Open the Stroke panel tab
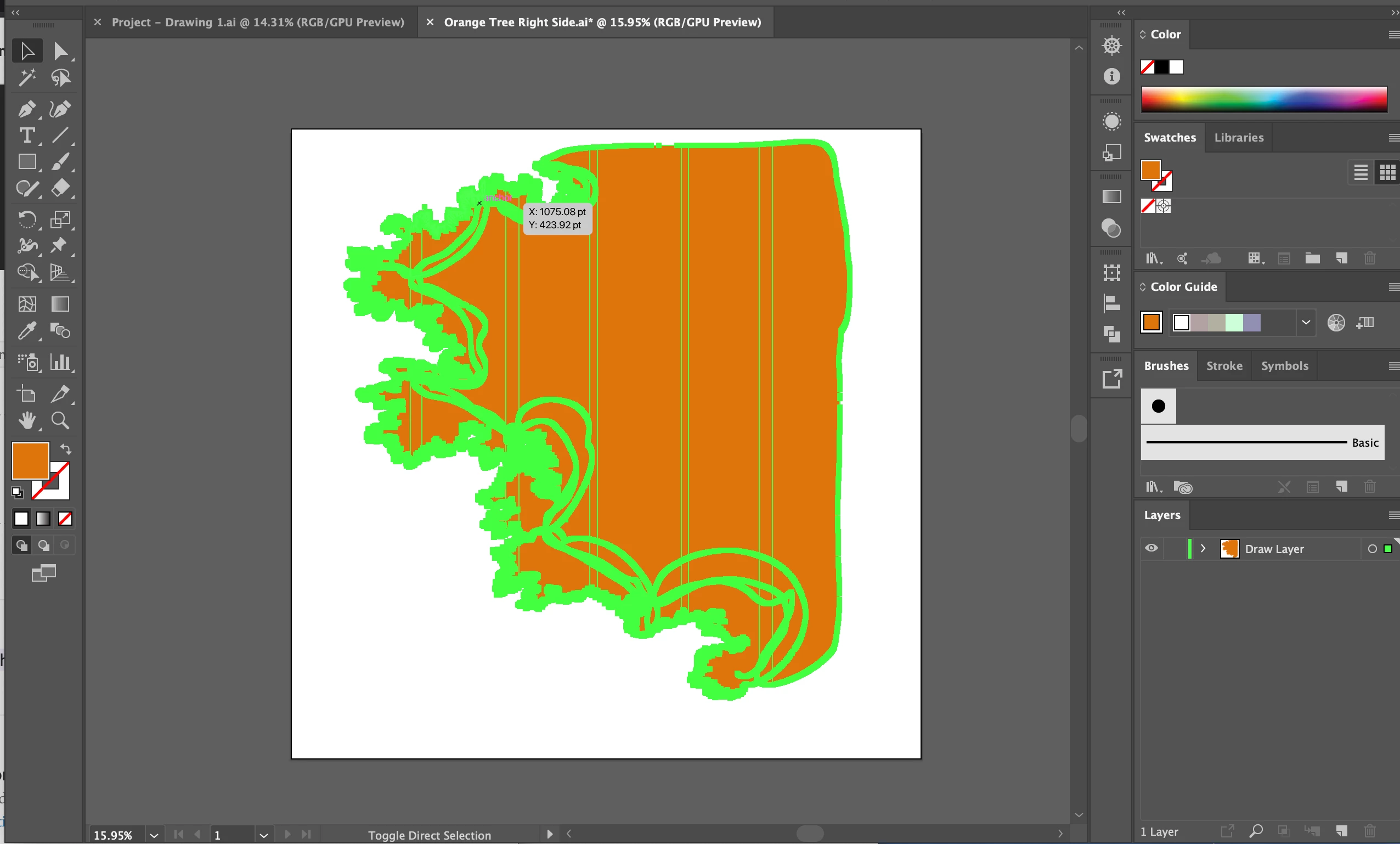This screenshot has width=1400, height=844. click(1224, 366)
